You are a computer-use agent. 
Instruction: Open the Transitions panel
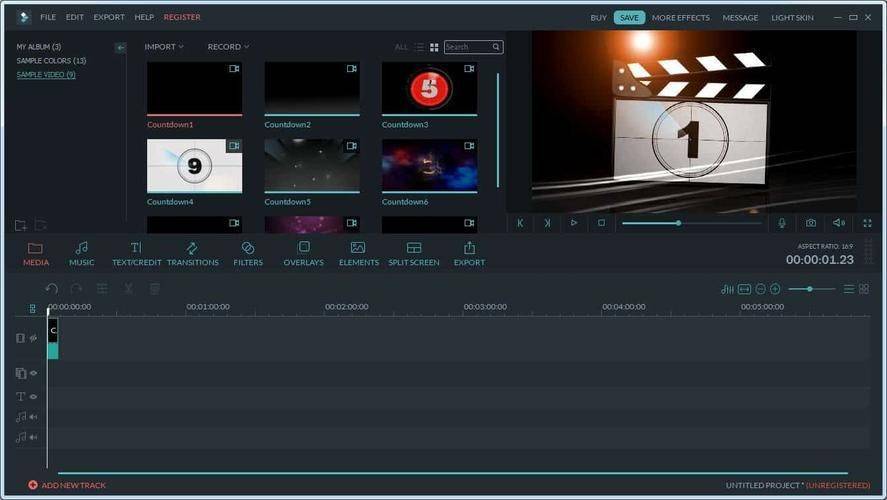click(192, 254)
